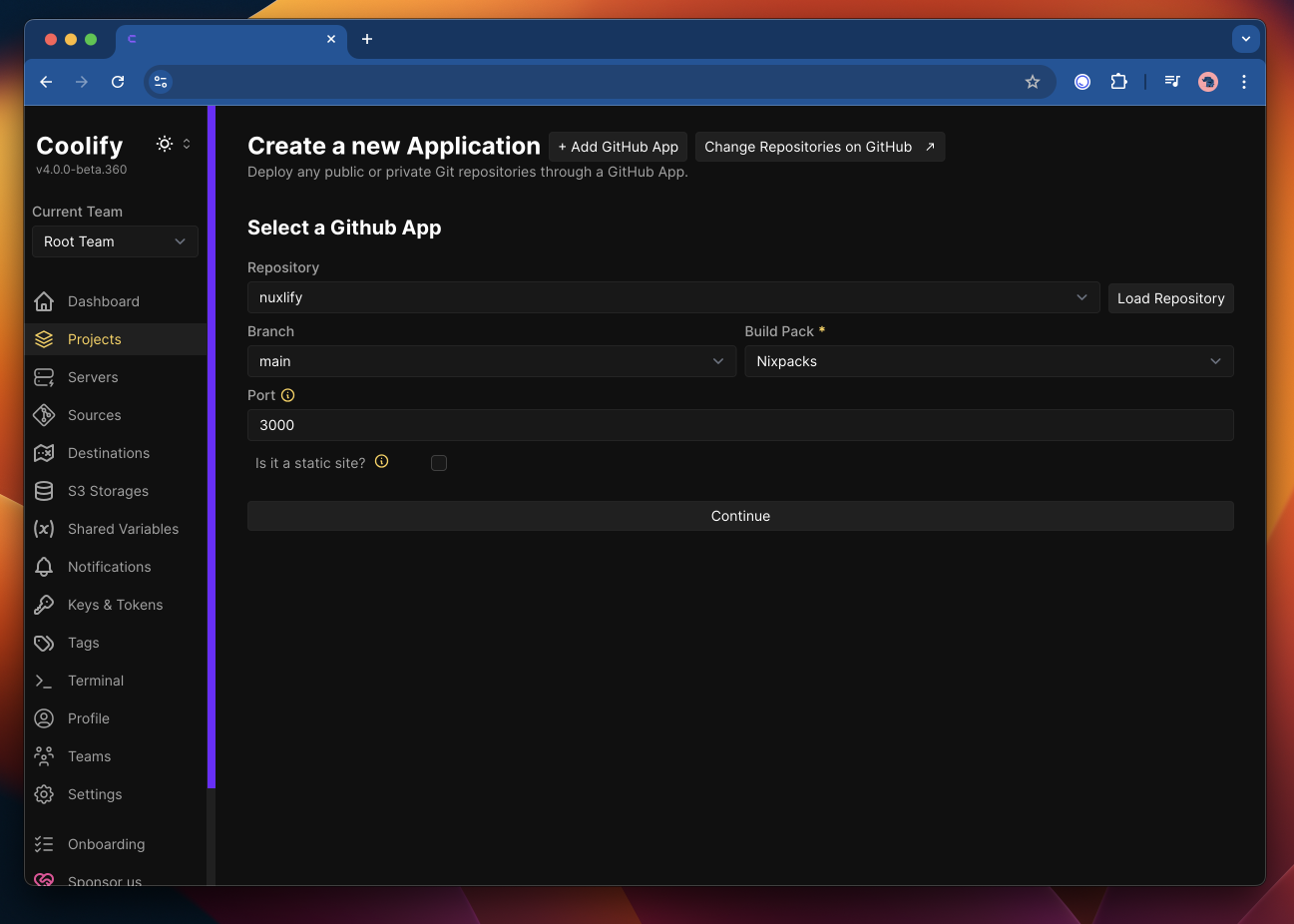This screenshot has height=924, width=1294.
Task: Click the Tags icon in sidebar
Action: click(44, 643)
